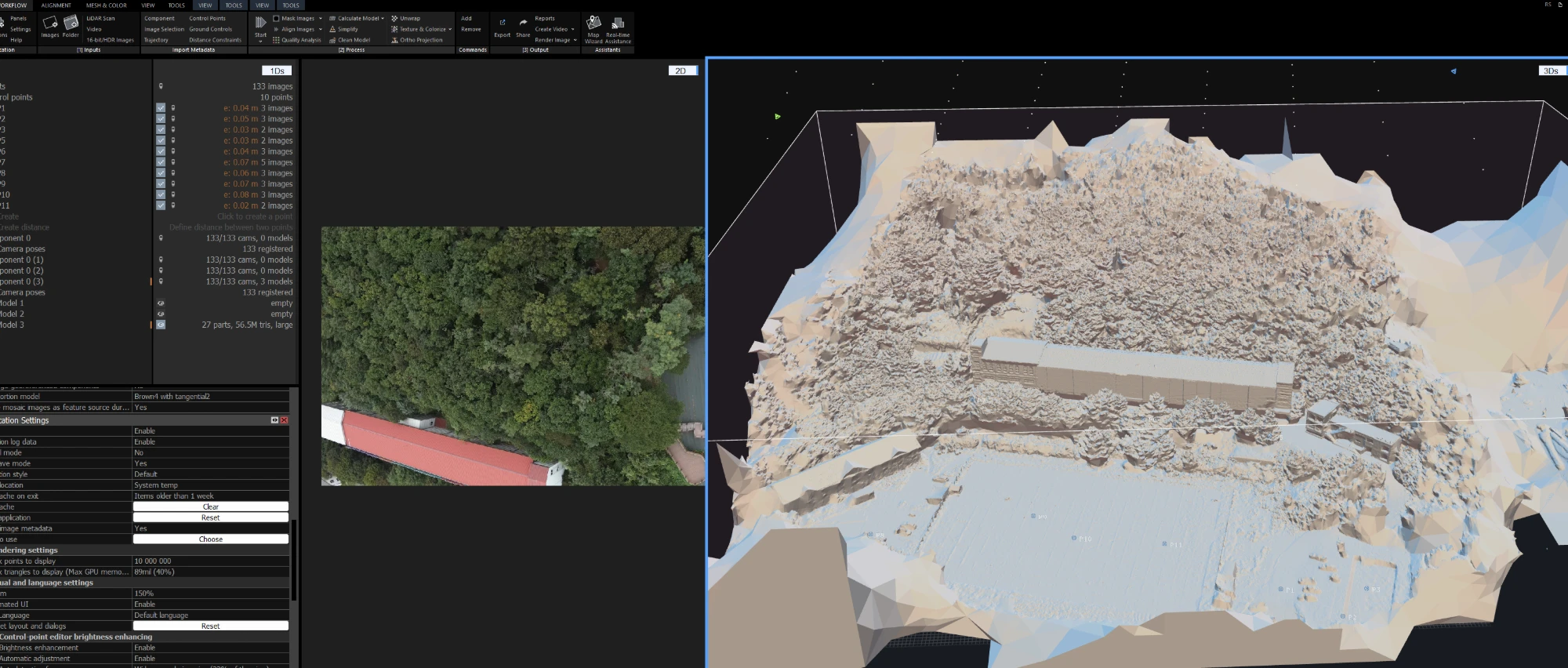Click the Clean Model tool
This screenshot has width=1568, height=668.
350,40
